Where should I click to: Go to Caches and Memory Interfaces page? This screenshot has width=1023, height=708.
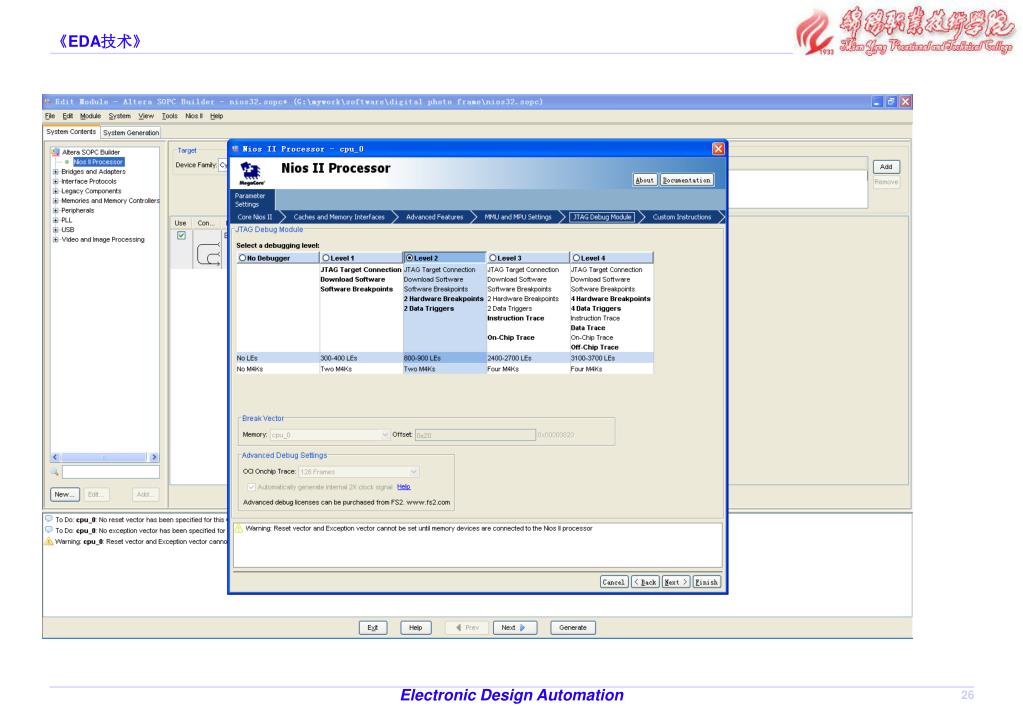(x=339, y=217)
